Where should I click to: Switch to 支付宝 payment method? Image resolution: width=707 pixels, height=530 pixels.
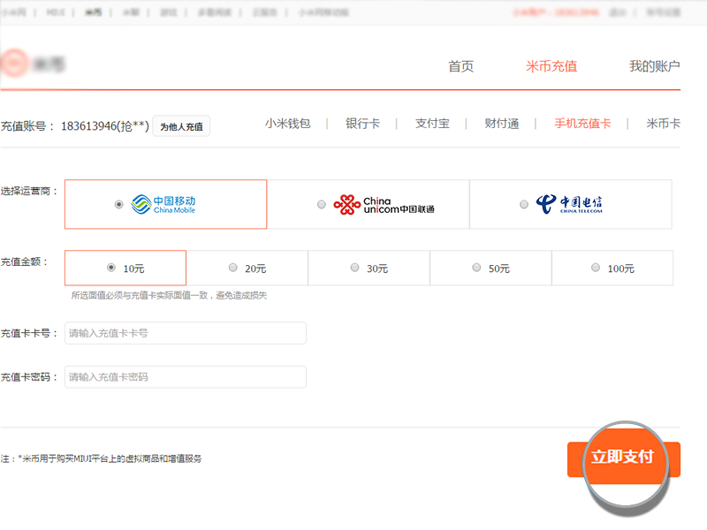(432, 123)
